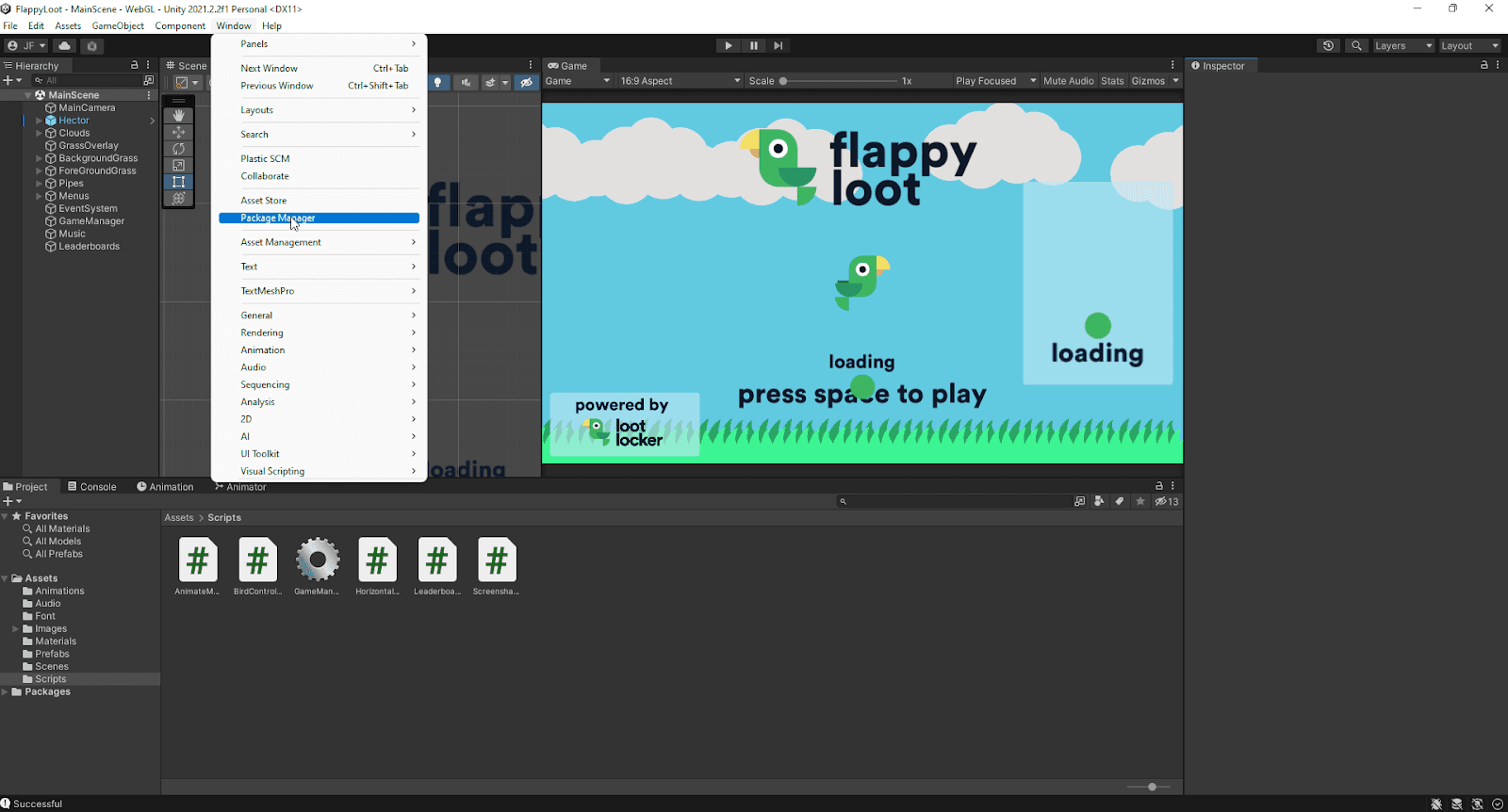Select the Move tool in Scene toolbar
Viewport: 1508px width, 812px height.
tap(178, 133)
